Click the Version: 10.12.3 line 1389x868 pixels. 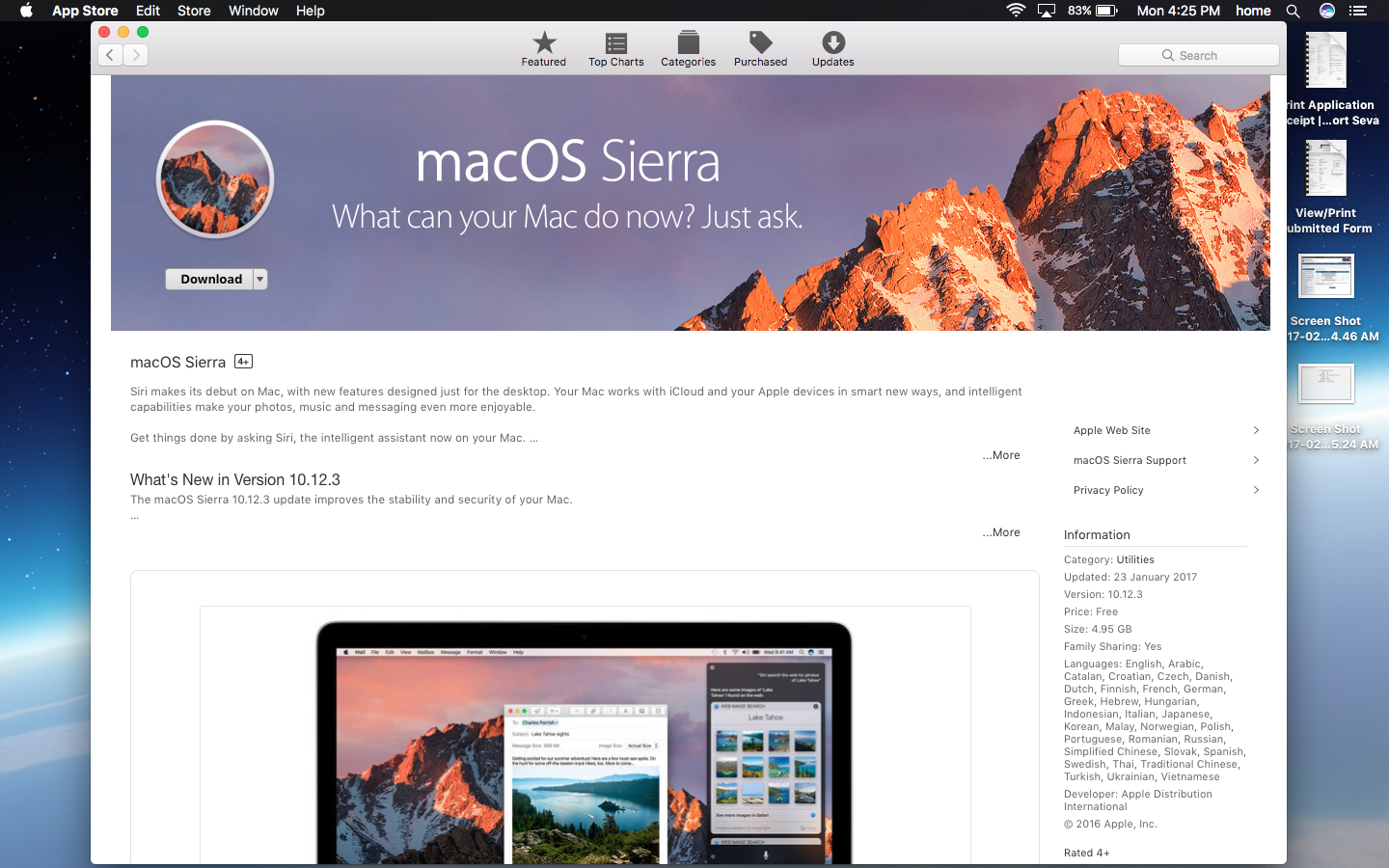1103,594
